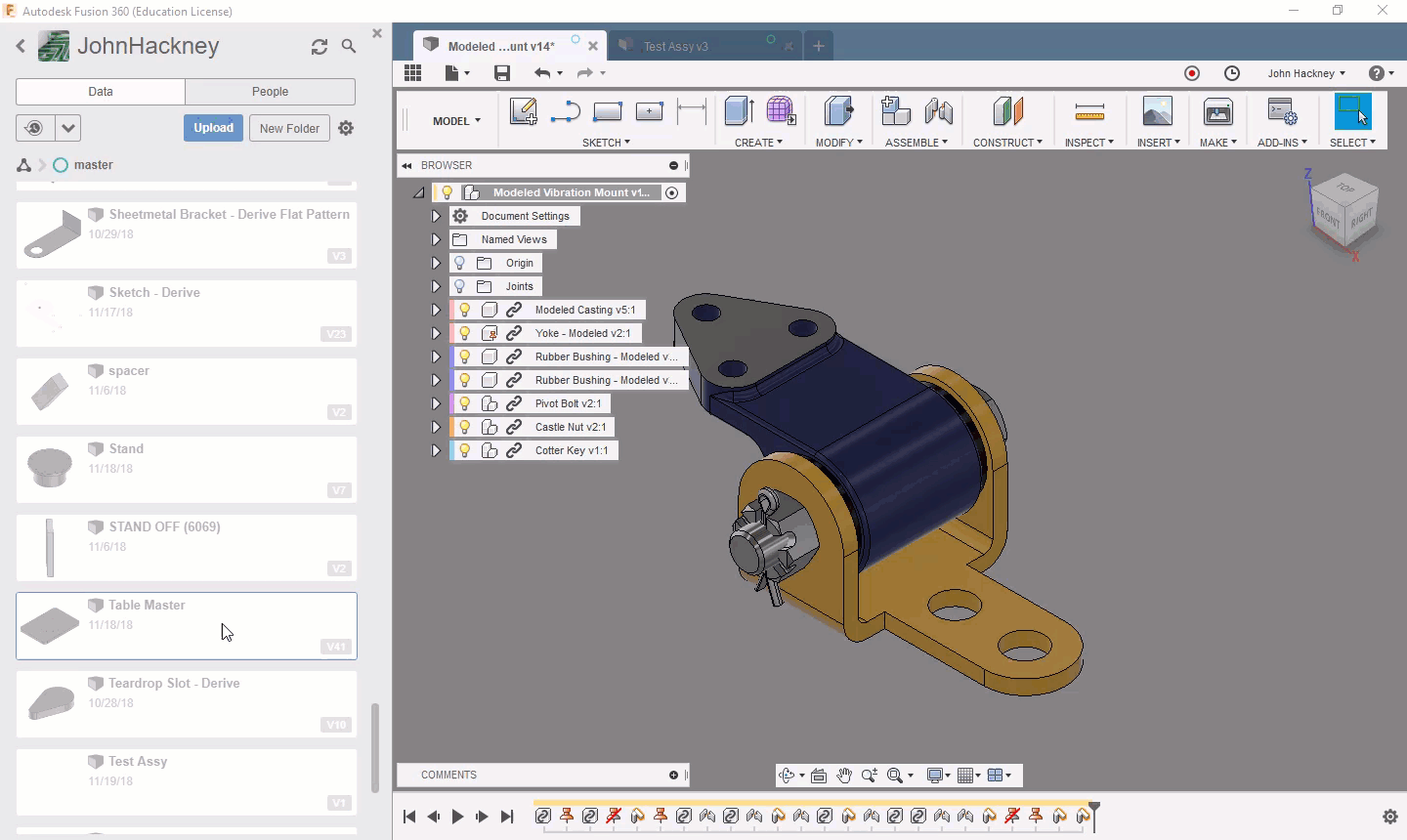Click the Redo arrow icon
This screenshot has height=840, width=1407.
585,73
